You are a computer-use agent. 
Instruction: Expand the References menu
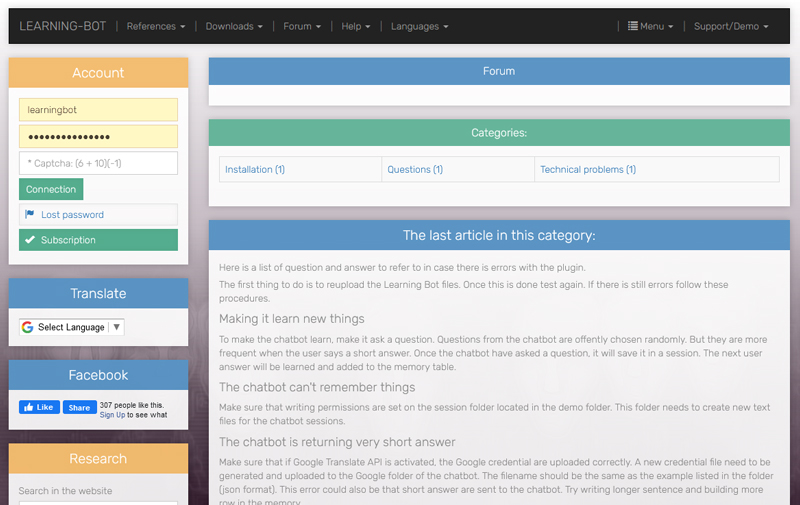156,26
